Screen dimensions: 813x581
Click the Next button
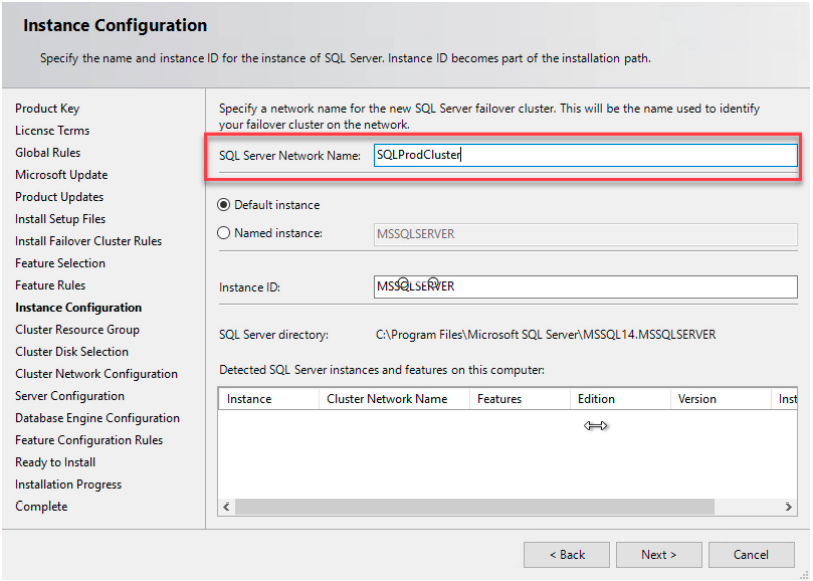click(658, 555)
